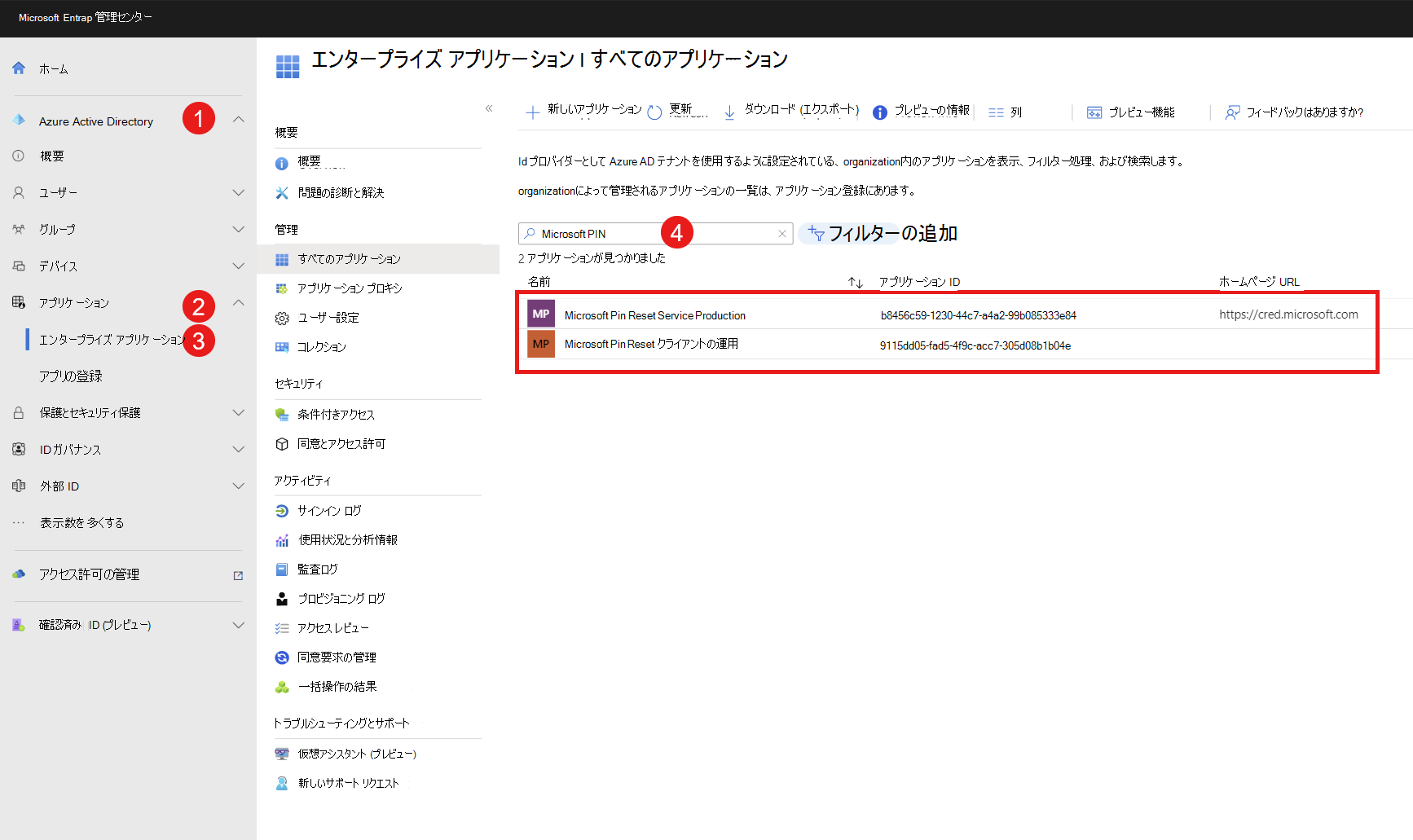Expand the グループ section chevron
The image size is (1413, 840).
pyautogui.click(x=239, y=230)
